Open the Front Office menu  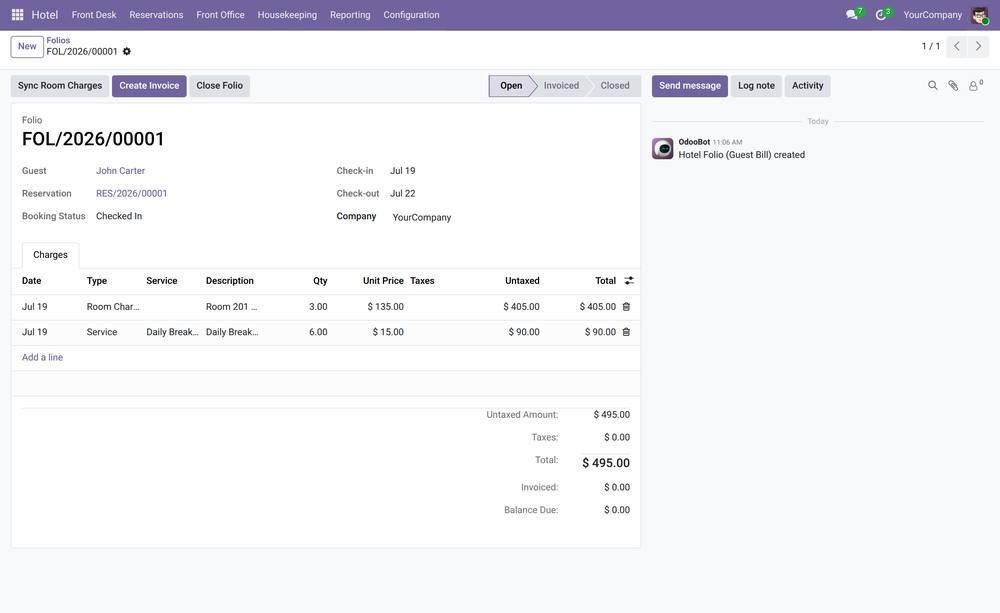[x=220, y=15]
